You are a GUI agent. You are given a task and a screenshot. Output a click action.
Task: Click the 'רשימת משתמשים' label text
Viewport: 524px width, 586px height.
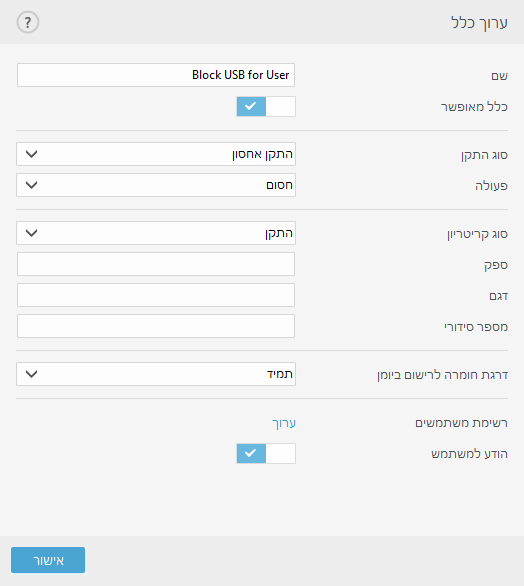tap(461, 423)
